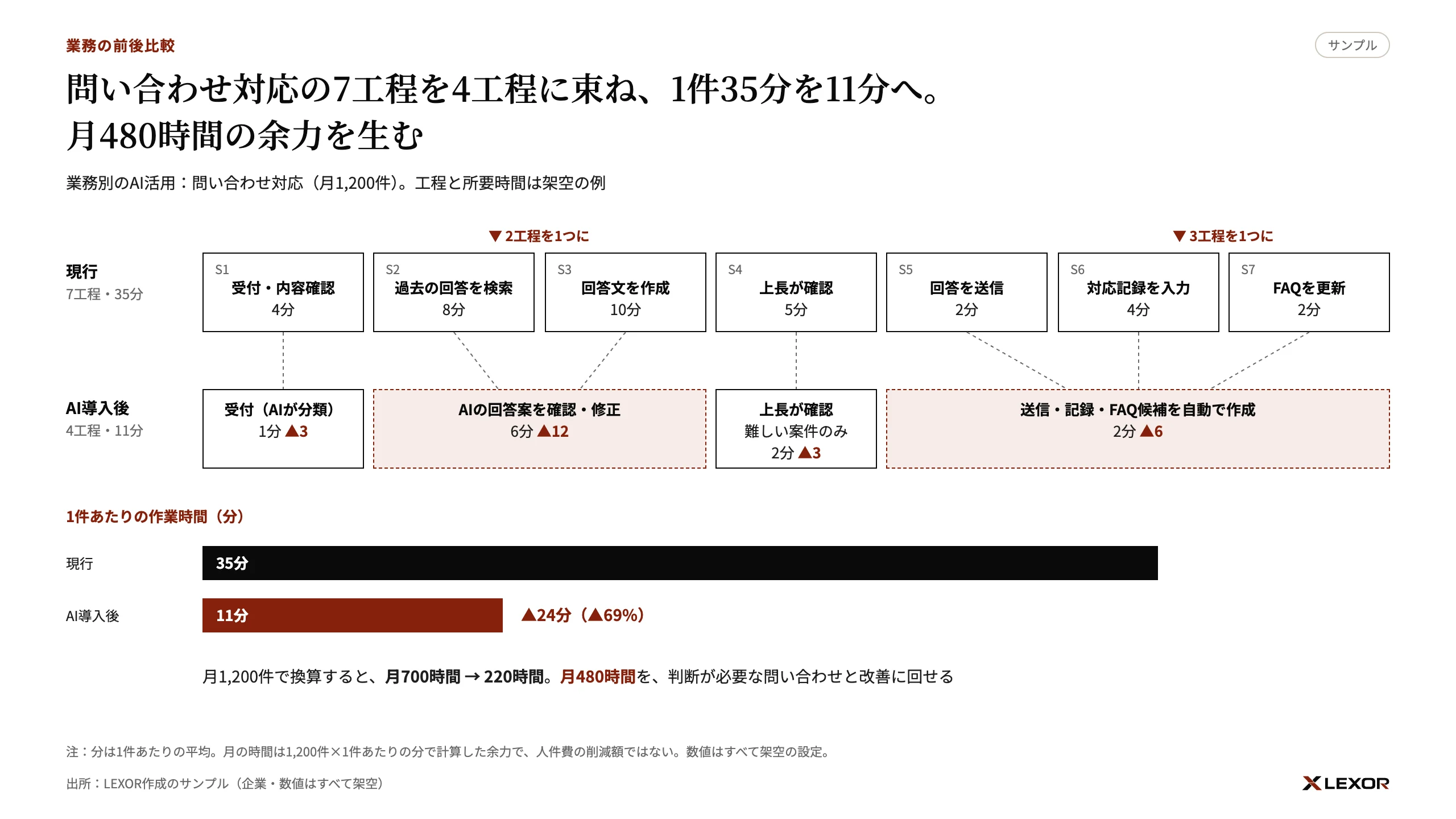The image size is (1456, 819).
Task: Click the red 11分 bar
Action: 353,615
